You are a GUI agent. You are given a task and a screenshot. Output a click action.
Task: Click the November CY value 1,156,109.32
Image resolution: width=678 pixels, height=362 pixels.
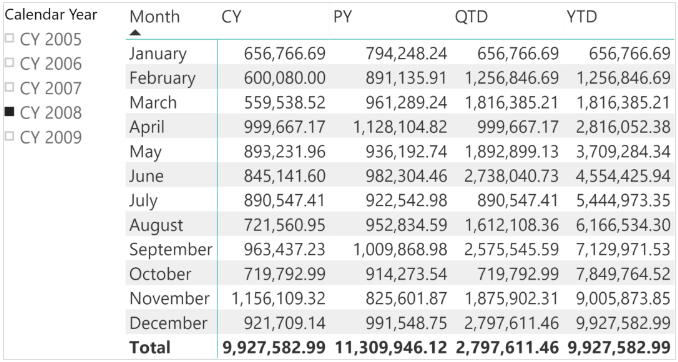click(278, 298)
